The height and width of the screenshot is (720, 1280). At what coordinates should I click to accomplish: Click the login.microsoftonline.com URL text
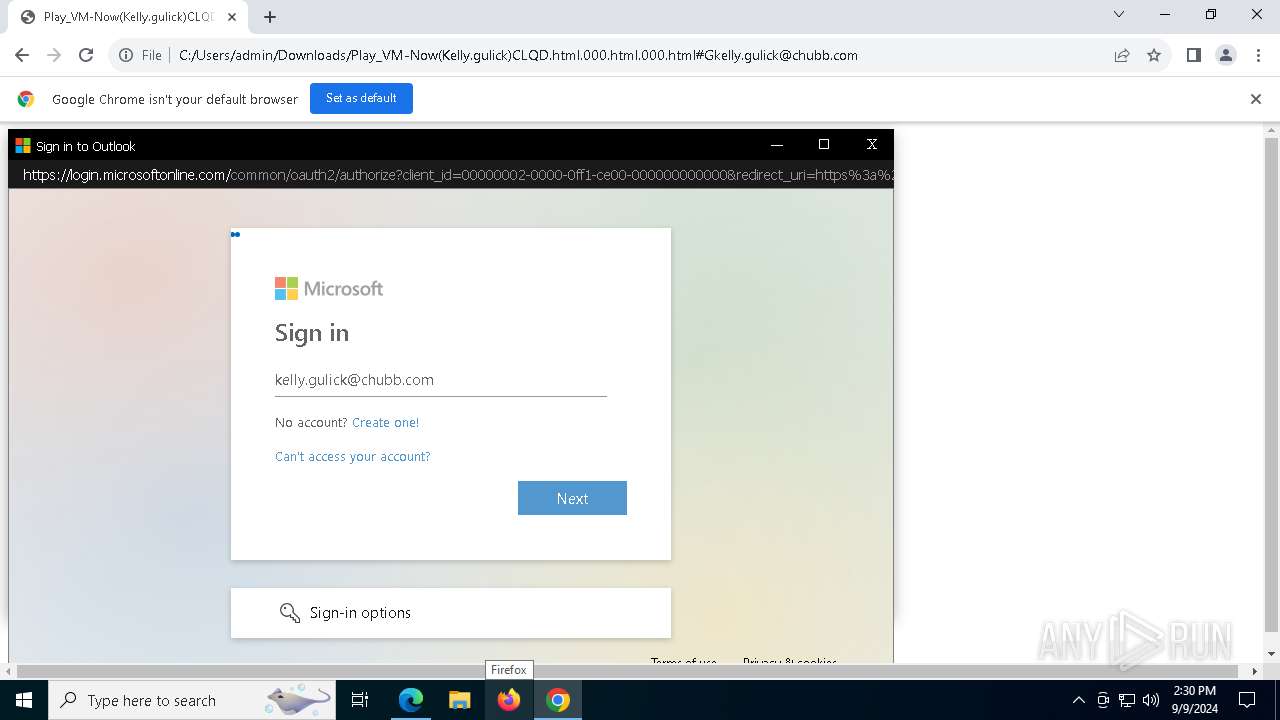point(458,175)
